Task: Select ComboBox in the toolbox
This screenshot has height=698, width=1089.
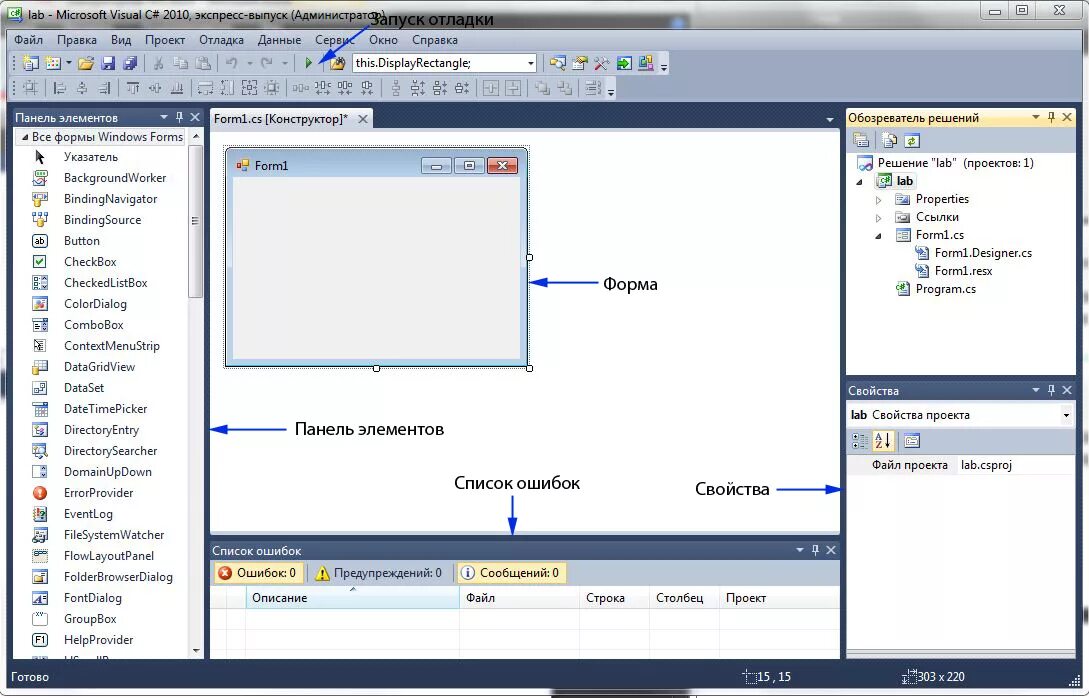Action: (x=94, y=325)
